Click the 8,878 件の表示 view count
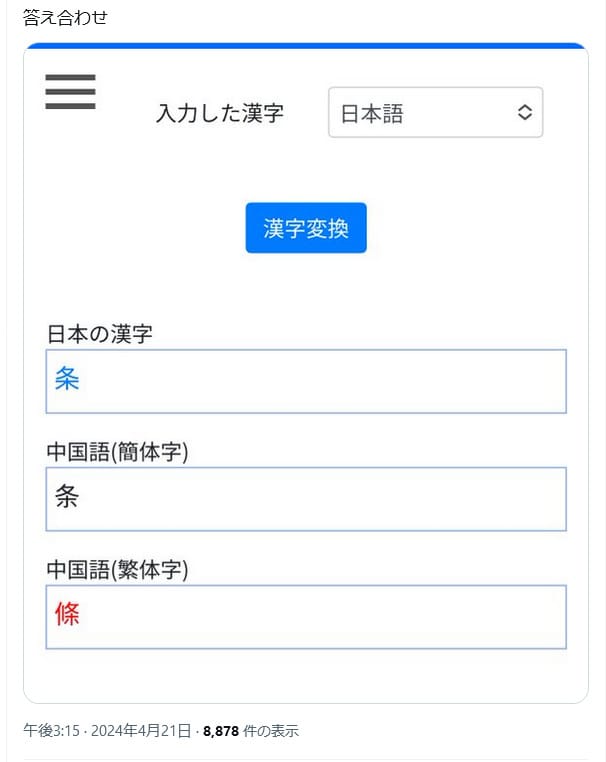 (251, 730)
